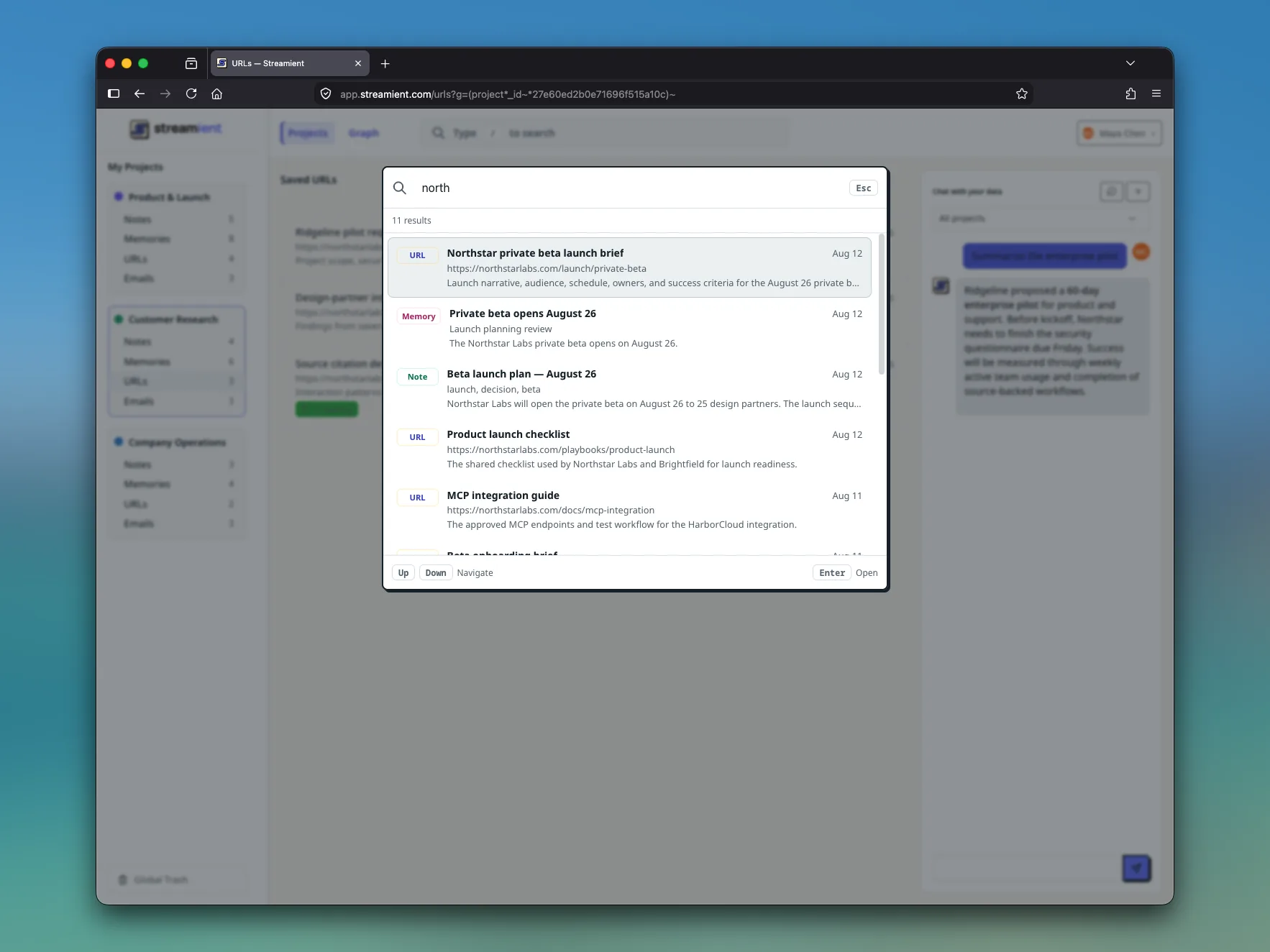
Task: Click the Esc key badge
Action: click(863, 188)
